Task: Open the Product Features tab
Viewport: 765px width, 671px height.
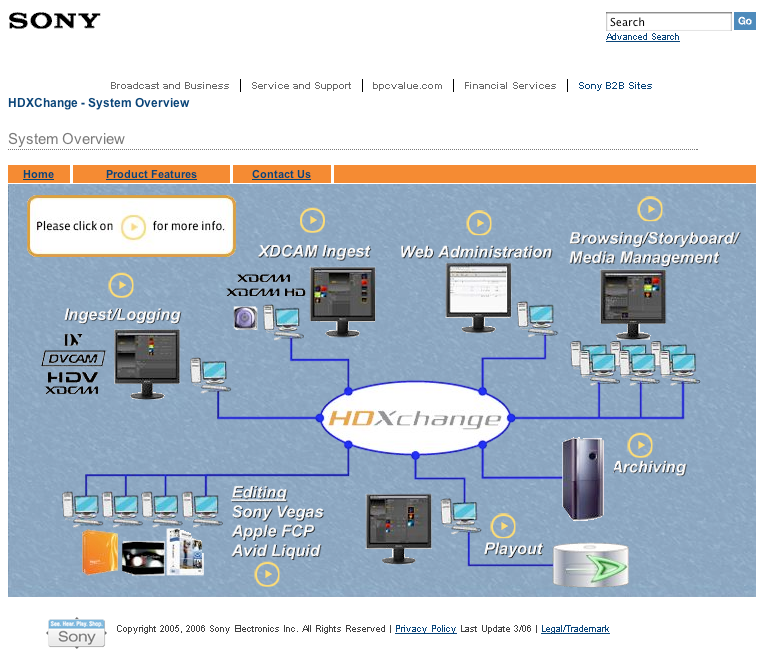Action: click(x=151, y=174)
